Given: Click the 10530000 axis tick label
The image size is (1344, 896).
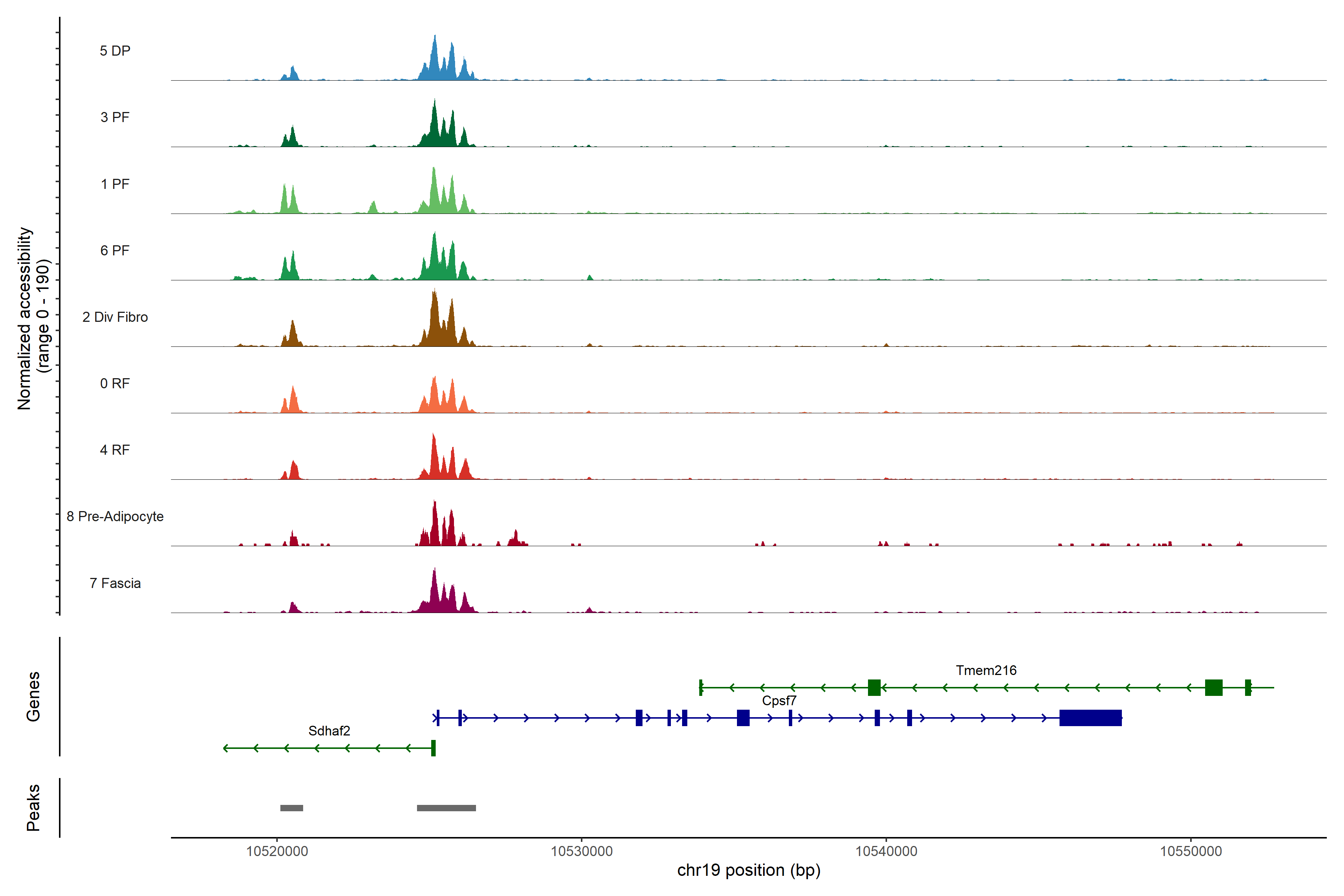Looking at the screenshot, I should pos(581,852).
